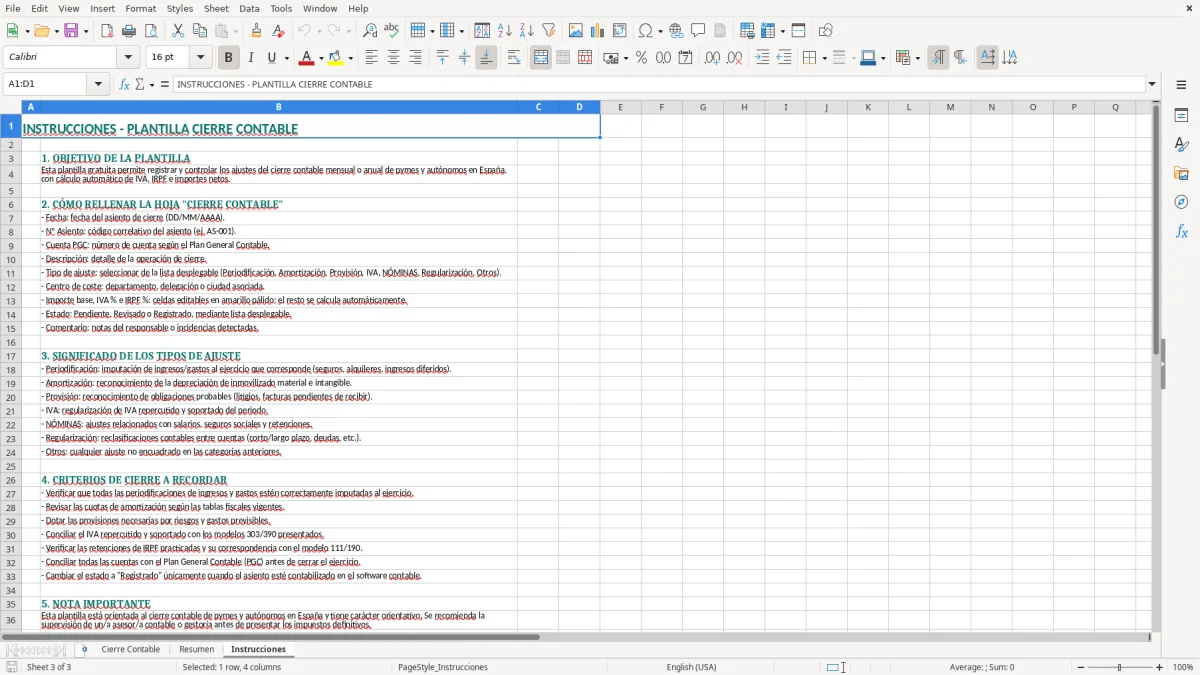Open the borders dropdown arrow
1200x675 pixels.
click(x=823, y=58)
